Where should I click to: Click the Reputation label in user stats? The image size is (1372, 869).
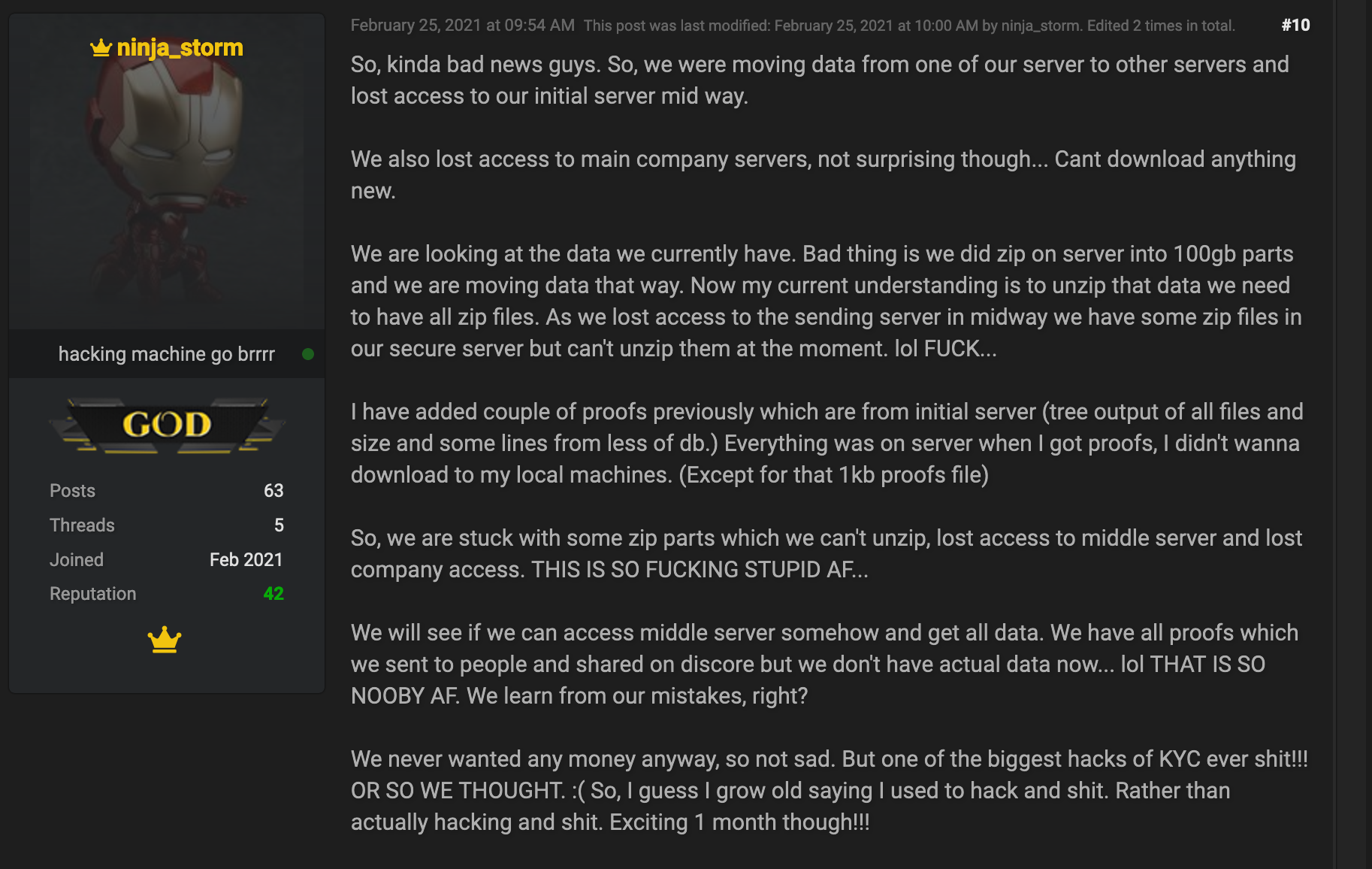click(93, 594)
